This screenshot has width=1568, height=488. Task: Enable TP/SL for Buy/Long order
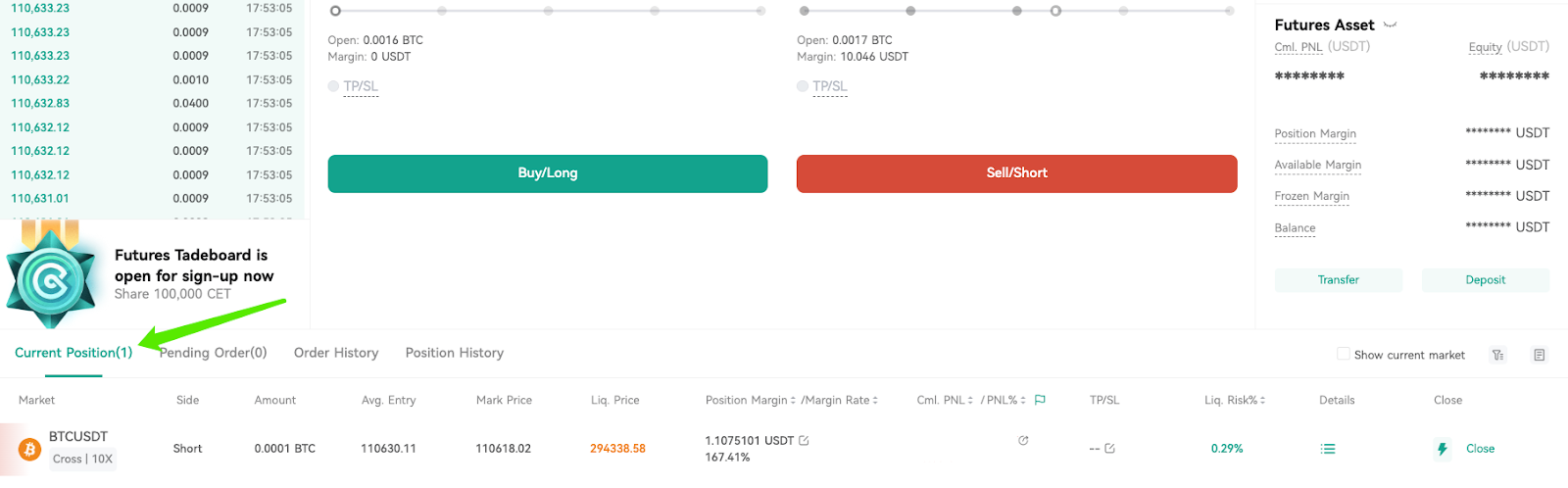coord(333,86)
